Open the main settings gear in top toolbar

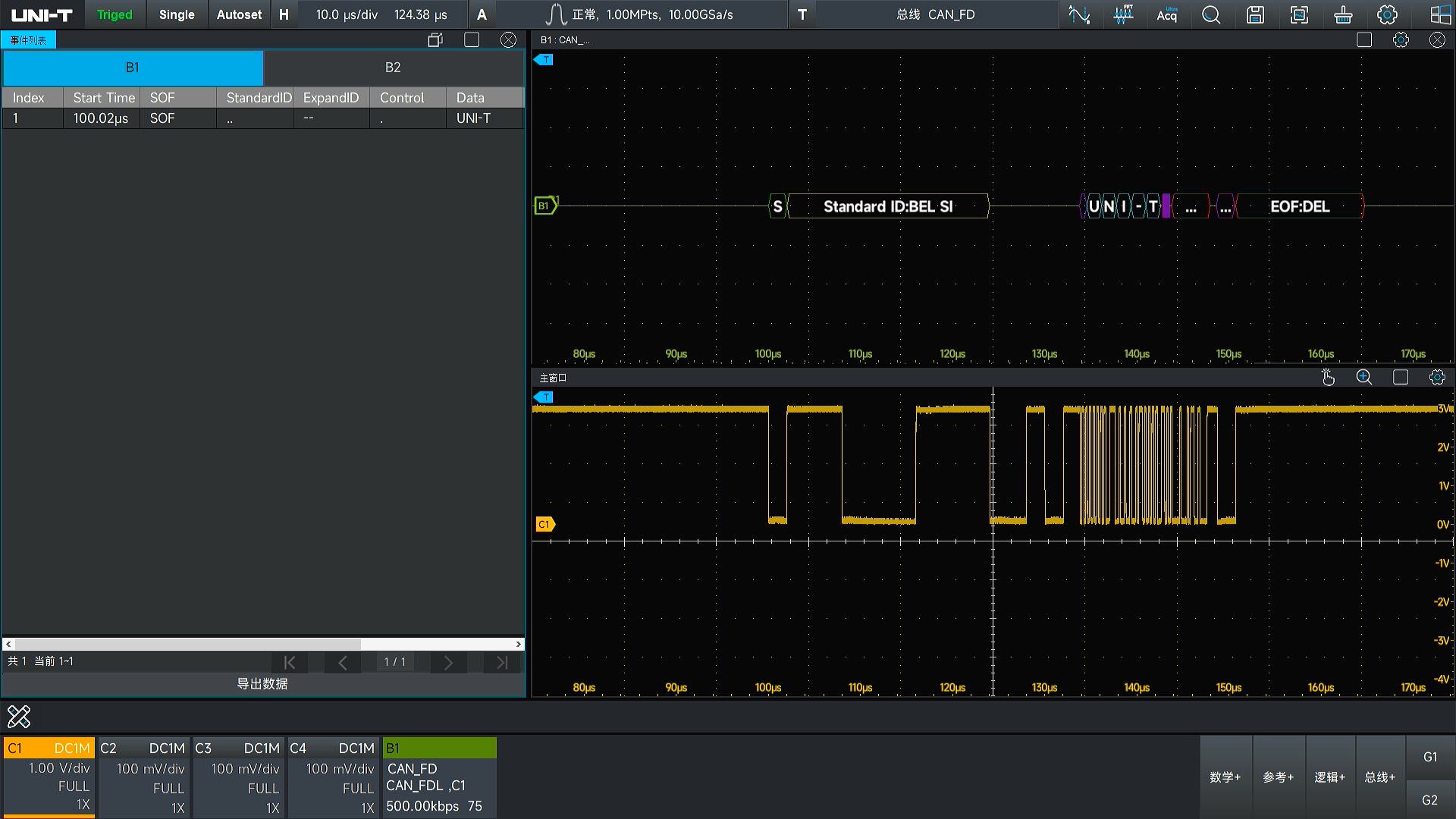pos(1387,14)
